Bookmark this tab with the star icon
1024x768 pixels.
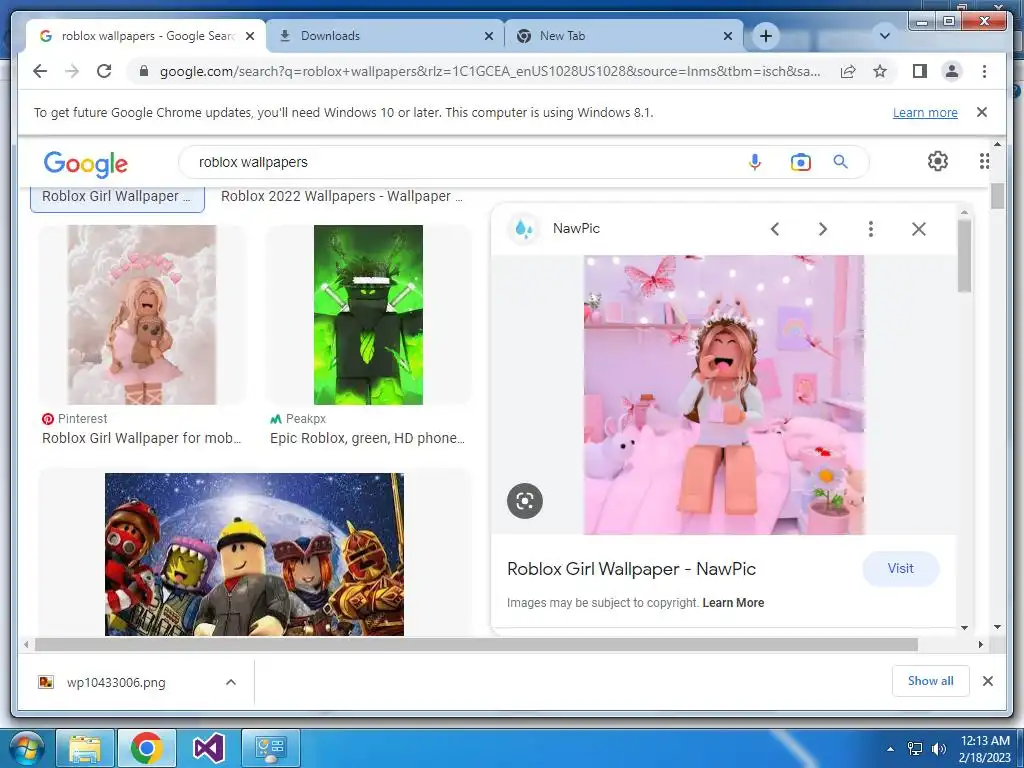[x=880, y=71]
